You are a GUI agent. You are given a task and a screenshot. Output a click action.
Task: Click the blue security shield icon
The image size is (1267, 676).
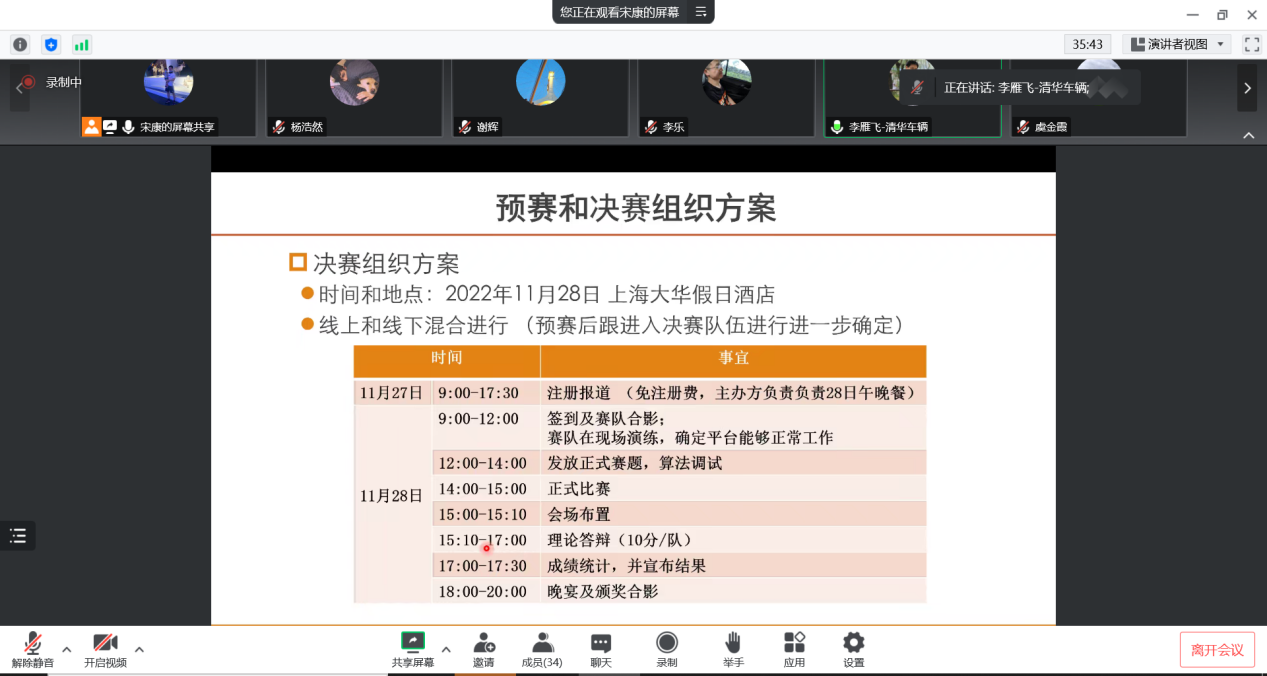click(51, 45)
